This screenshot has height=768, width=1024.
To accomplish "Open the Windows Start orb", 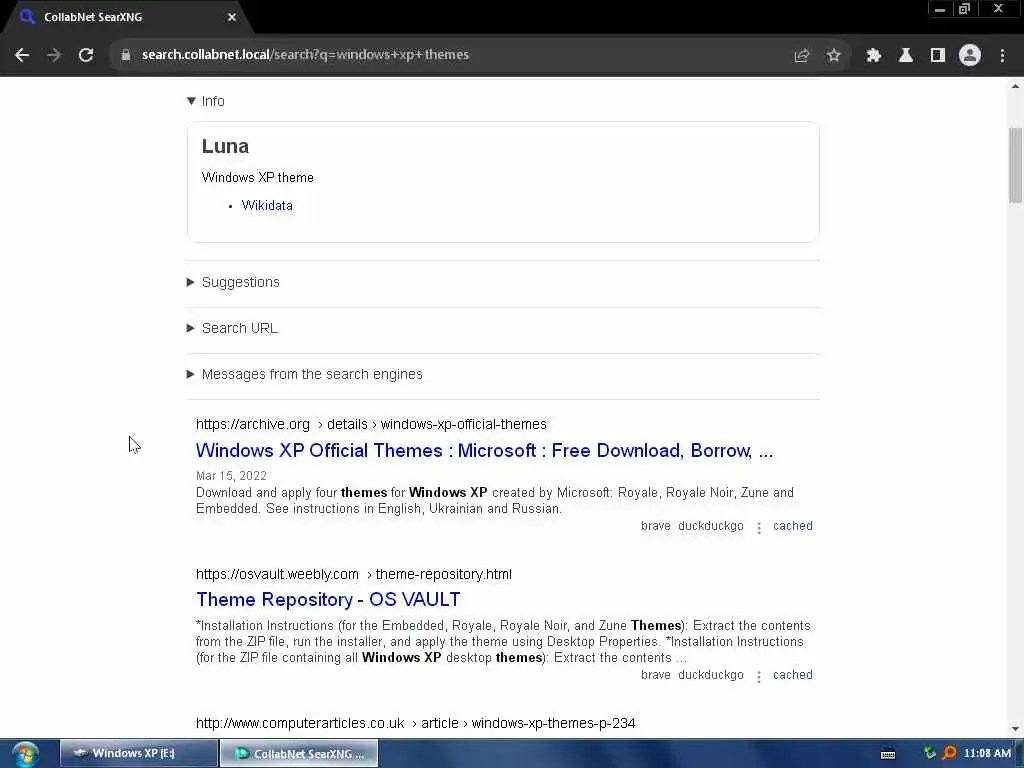I will pos(25,754).
